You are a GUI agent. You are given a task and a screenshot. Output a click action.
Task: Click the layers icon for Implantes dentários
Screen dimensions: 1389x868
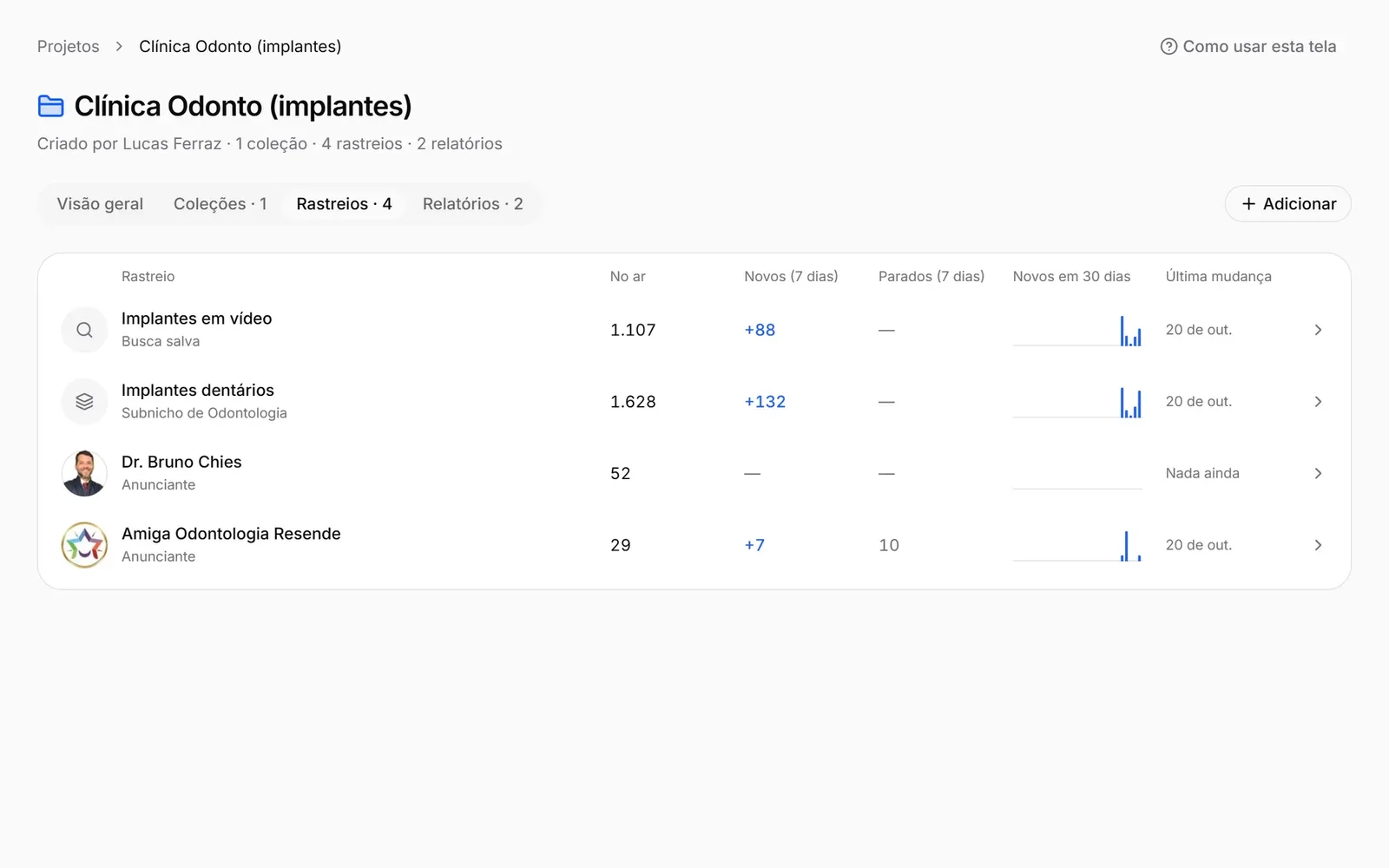(x=84, y=402)
